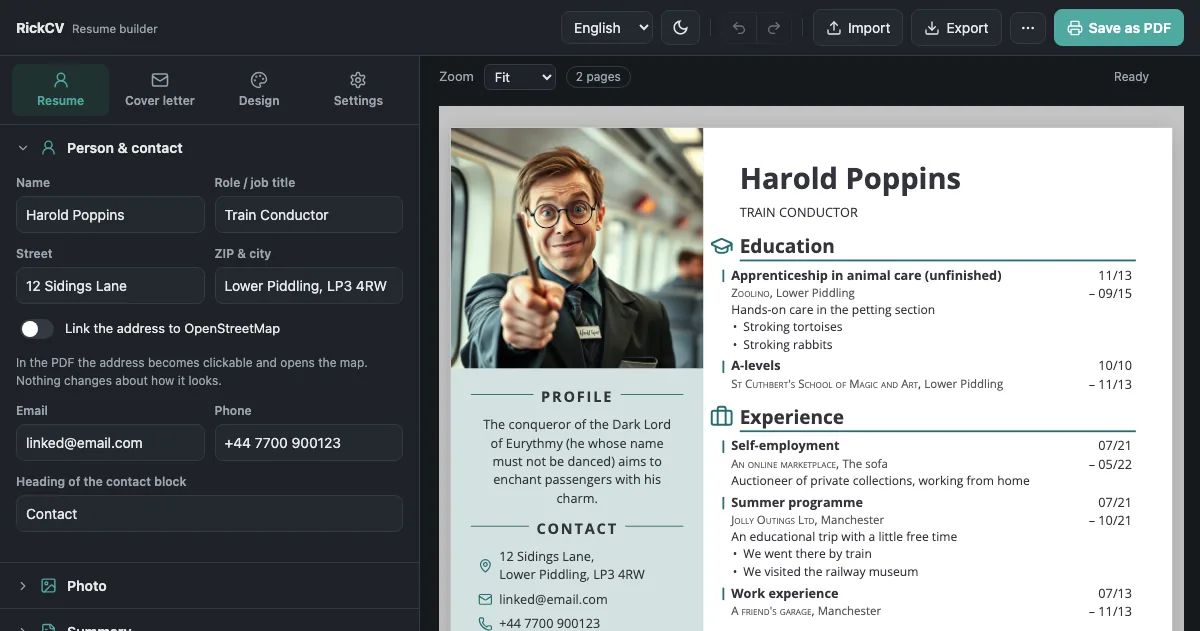Click the resume profile photo
This screenshot has height=631, width=1200.
tap(577, 248)
